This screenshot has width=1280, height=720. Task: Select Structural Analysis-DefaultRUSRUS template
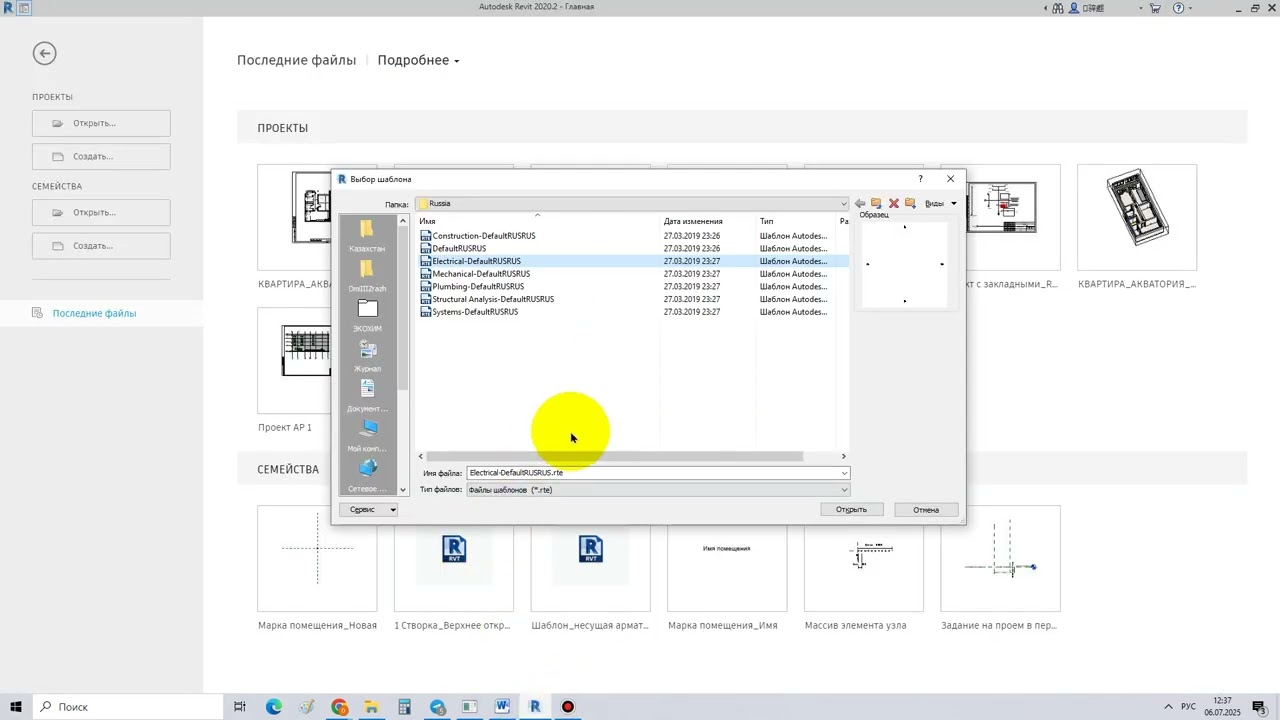(x=493, y=299)
